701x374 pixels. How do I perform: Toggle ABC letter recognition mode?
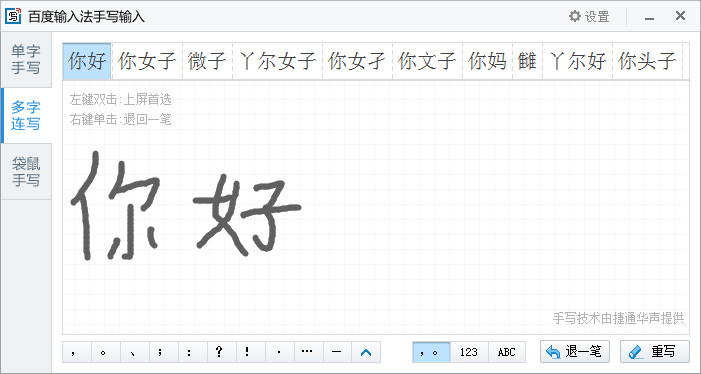click(507, 352)
